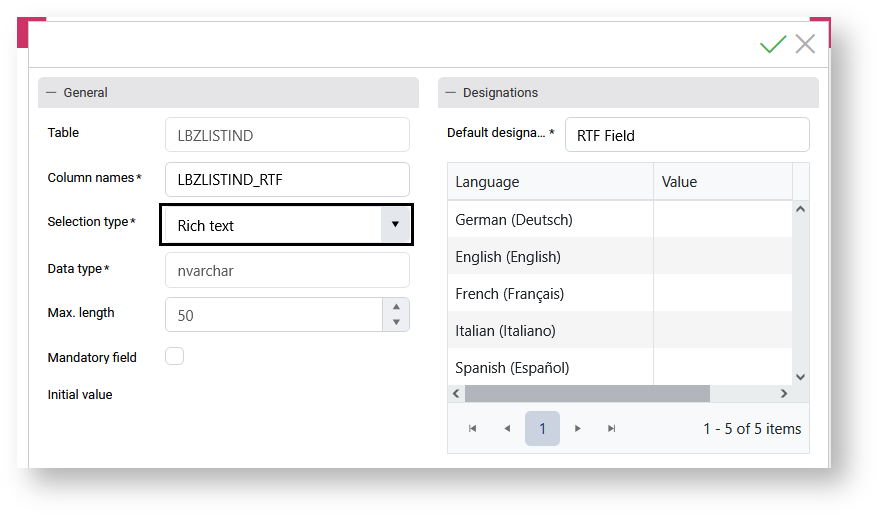Go to the first page in the pager

click(x=473, y=429)
